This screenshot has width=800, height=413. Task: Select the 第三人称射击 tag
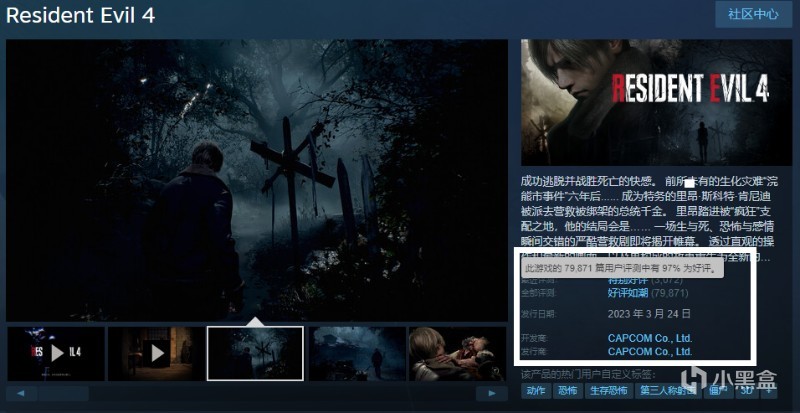coord(668,391)
